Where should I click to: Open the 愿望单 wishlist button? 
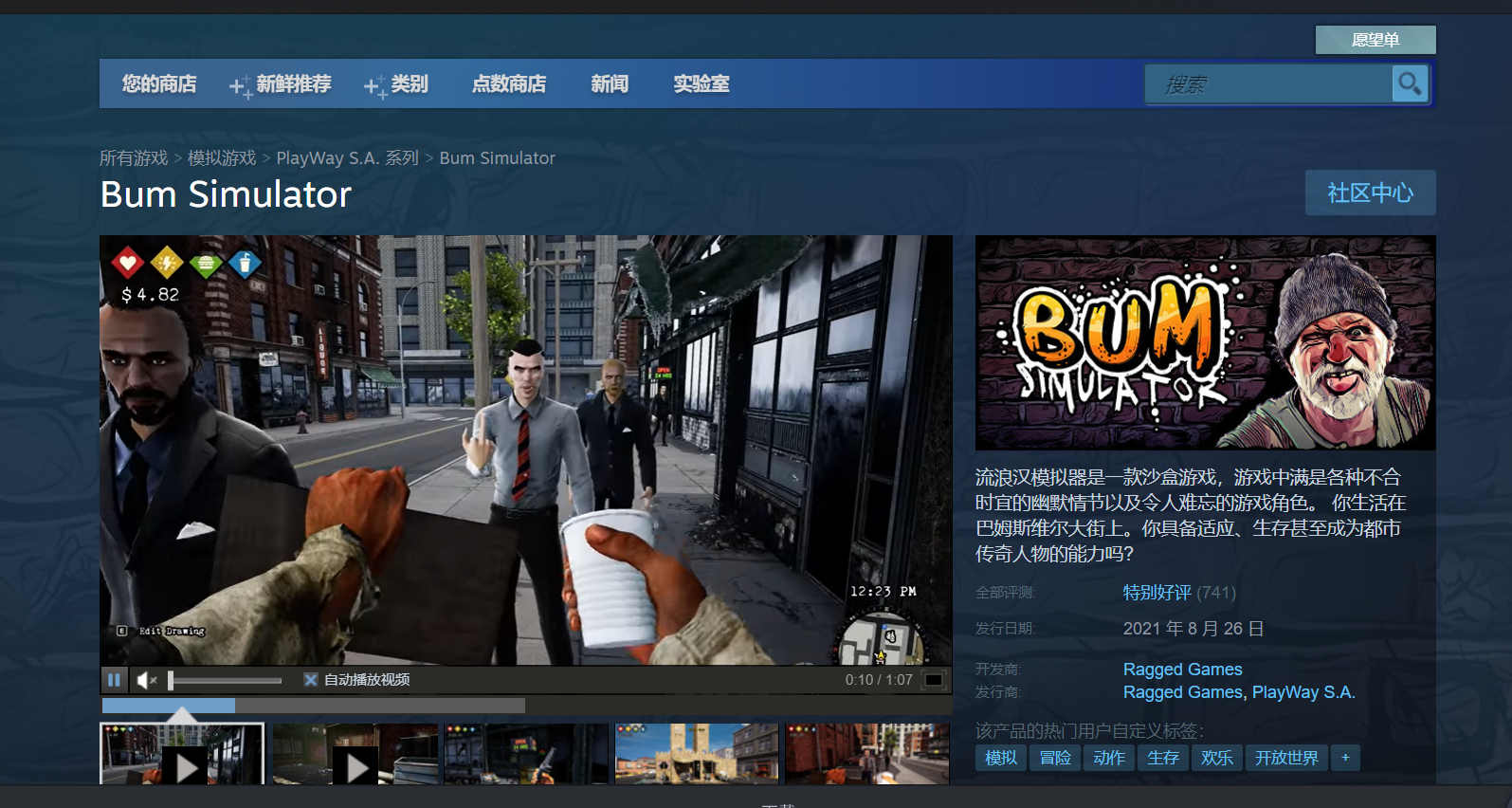coord(1375,40)
